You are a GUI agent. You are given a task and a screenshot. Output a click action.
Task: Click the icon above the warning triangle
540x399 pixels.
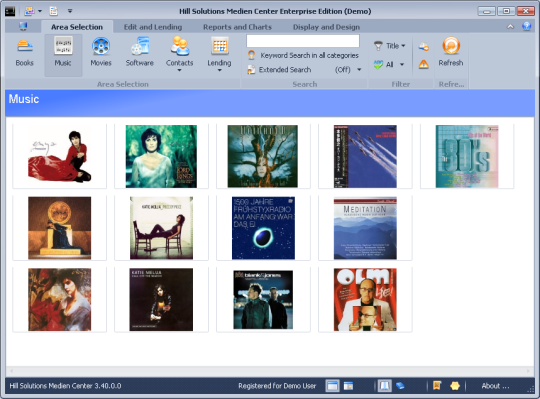pyautogui.click(x=424, y=46)
